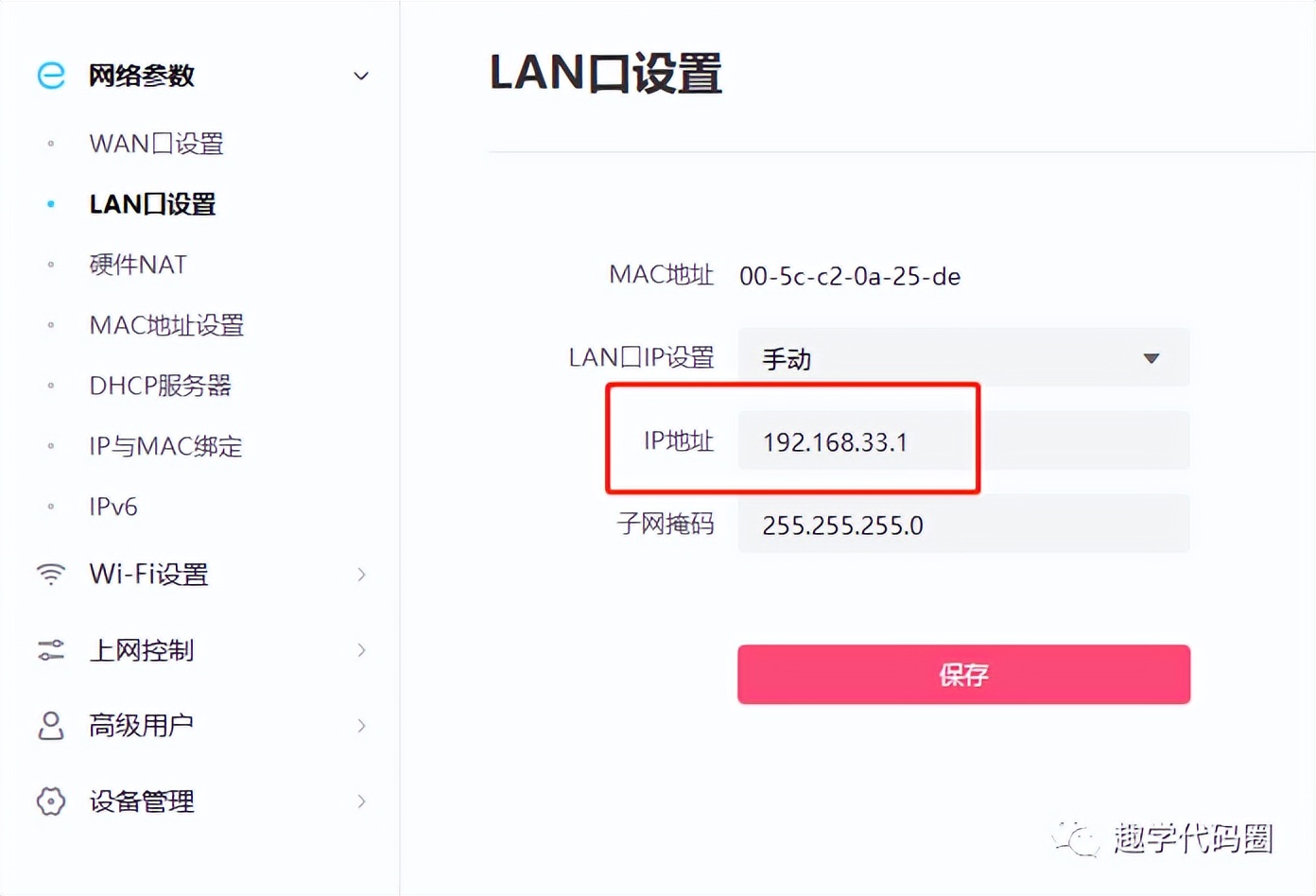
Task: Expand the 设备管理 section chevron
Action: (360, 801)
